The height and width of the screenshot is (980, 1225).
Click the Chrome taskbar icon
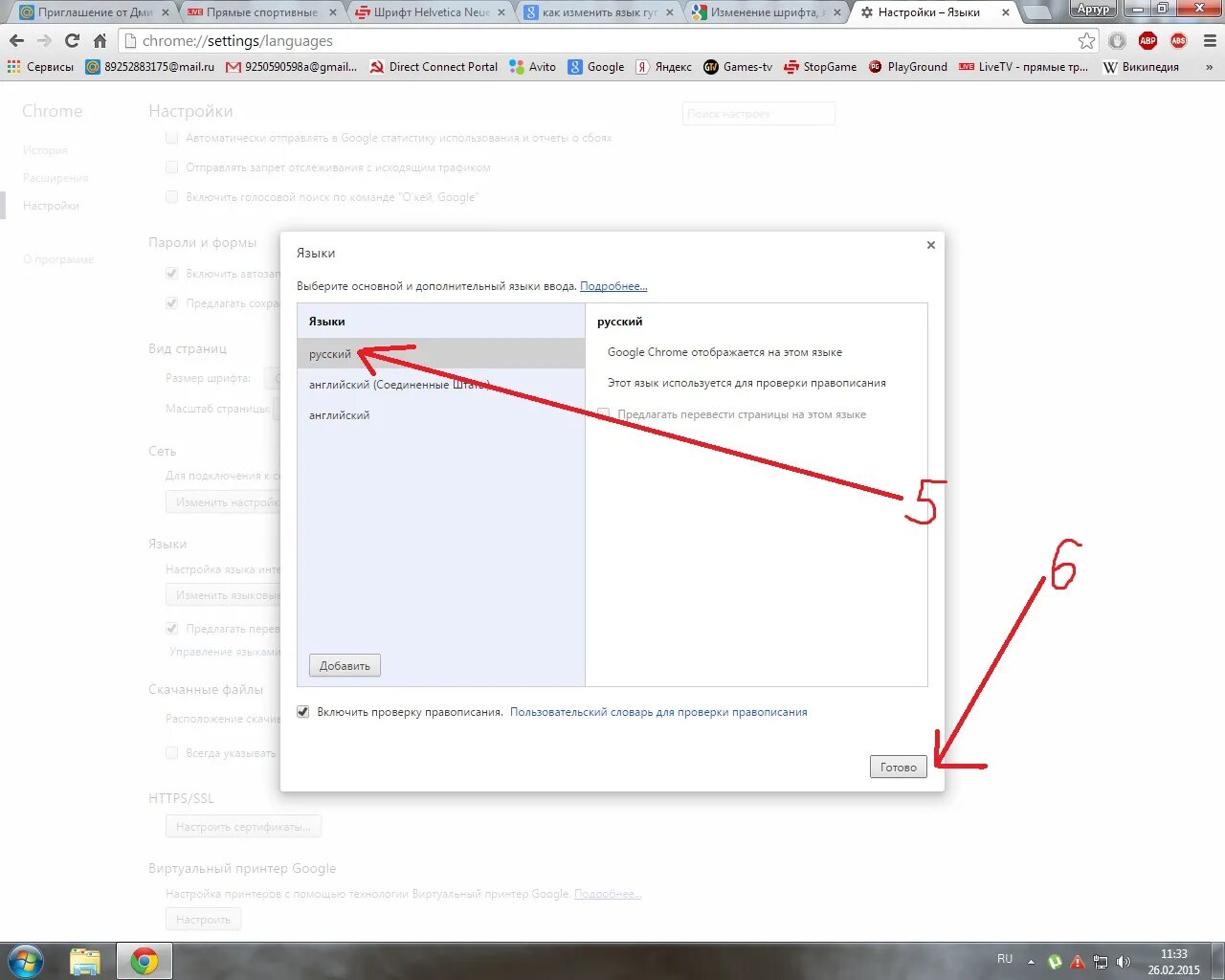[144, 961]
